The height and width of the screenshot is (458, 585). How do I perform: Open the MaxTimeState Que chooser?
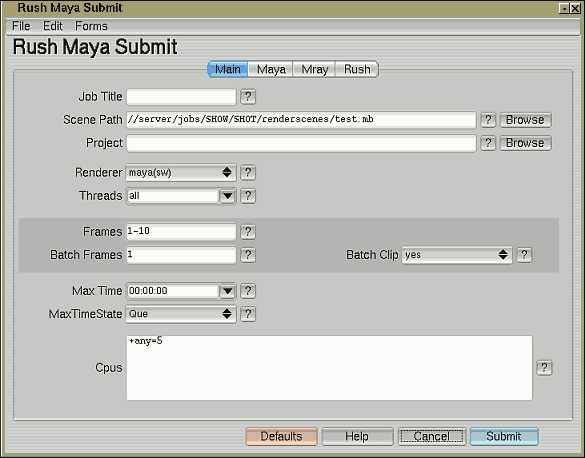pos(181,314)
